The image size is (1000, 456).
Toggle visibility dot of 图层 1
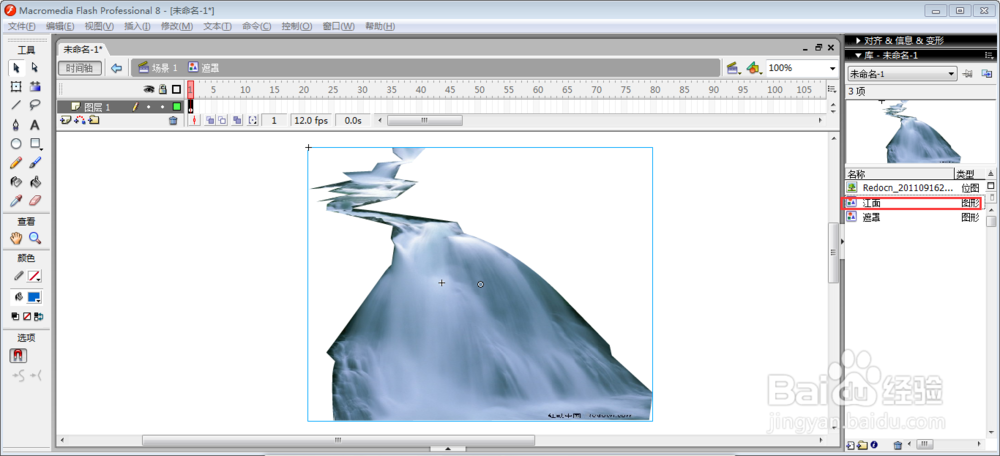point(149,107)
